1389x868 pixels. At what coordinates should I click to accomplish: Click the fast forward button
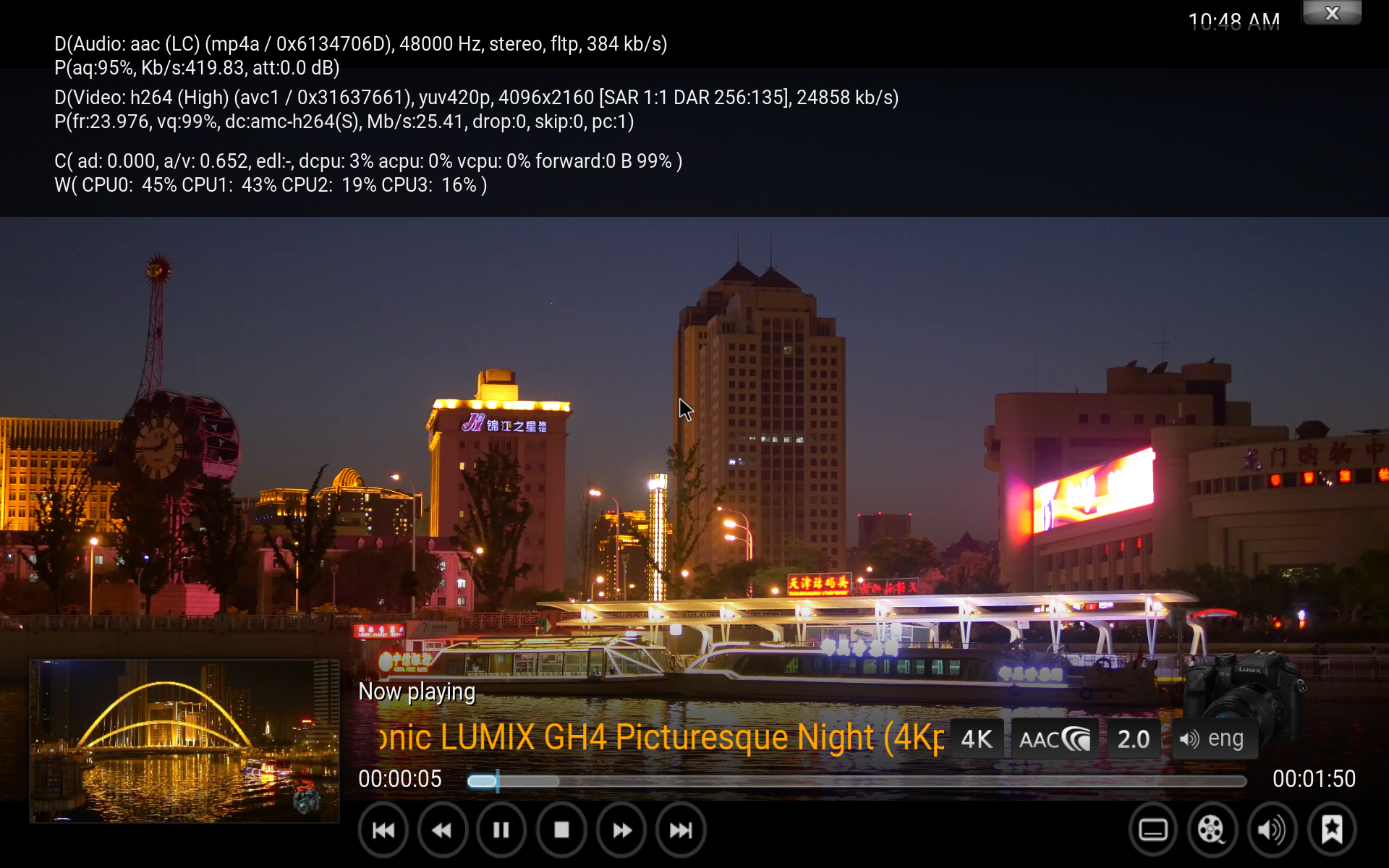point(621,830)
